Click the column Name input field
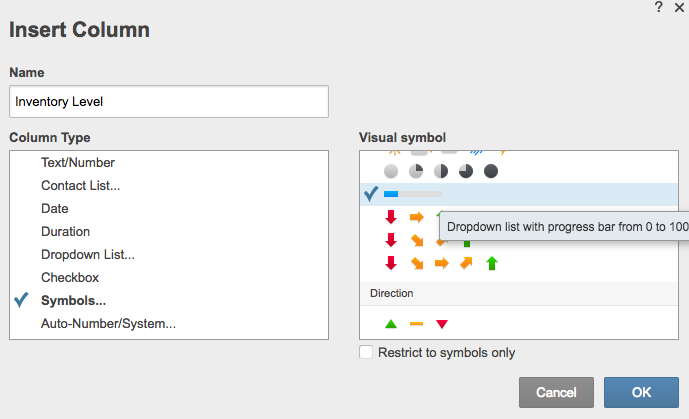This screenshot has width=689, height=419. point(169,101)
